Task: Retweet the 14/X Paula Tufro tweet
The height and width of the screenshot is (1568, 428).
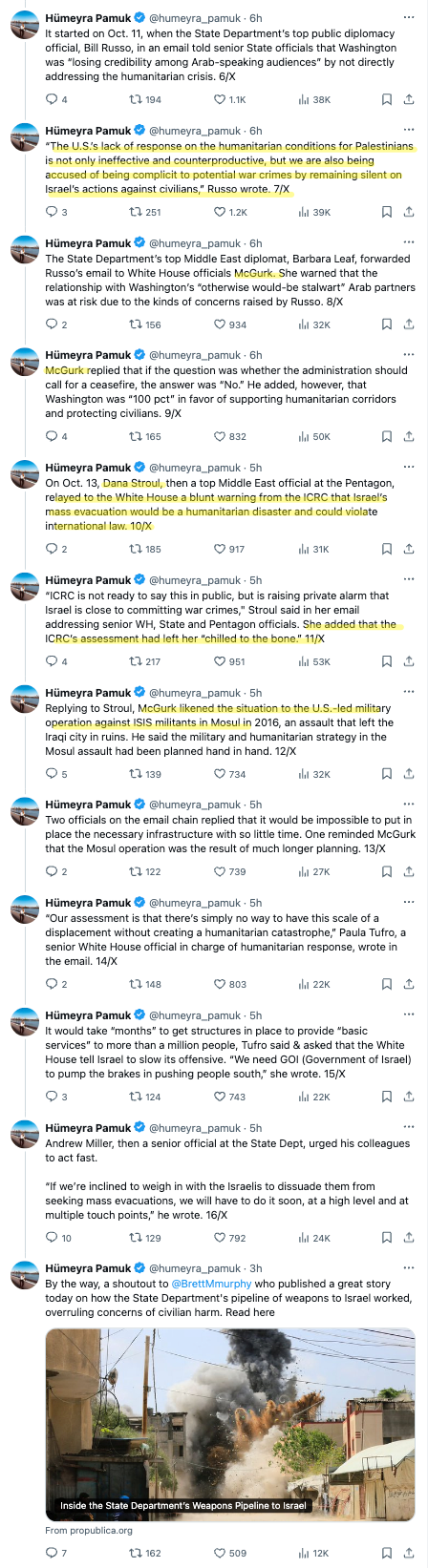Action: point(145,984)
